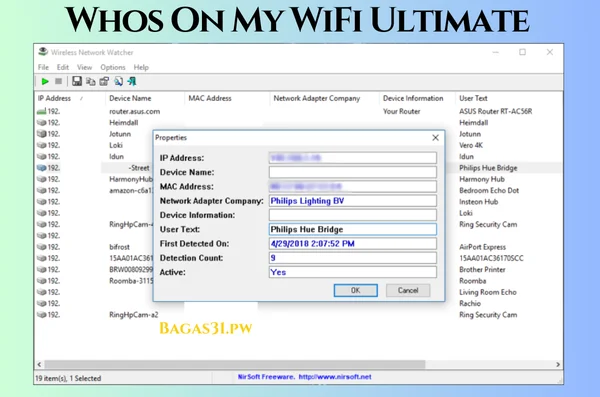Screen dimensions: 600x397
Task: Select the Loki device name row
Action: (x=116, y=145)
